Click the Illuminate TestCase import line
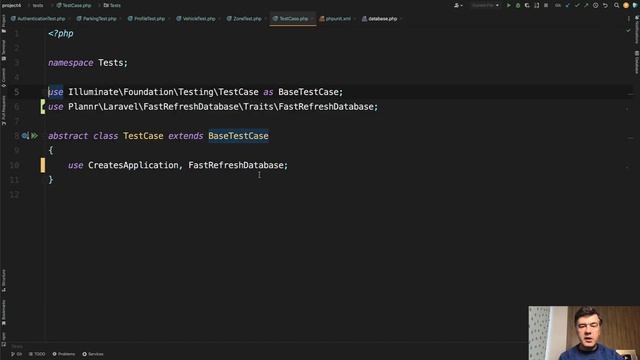This screenshot has height=360, width=640. (x=196, y=92)
